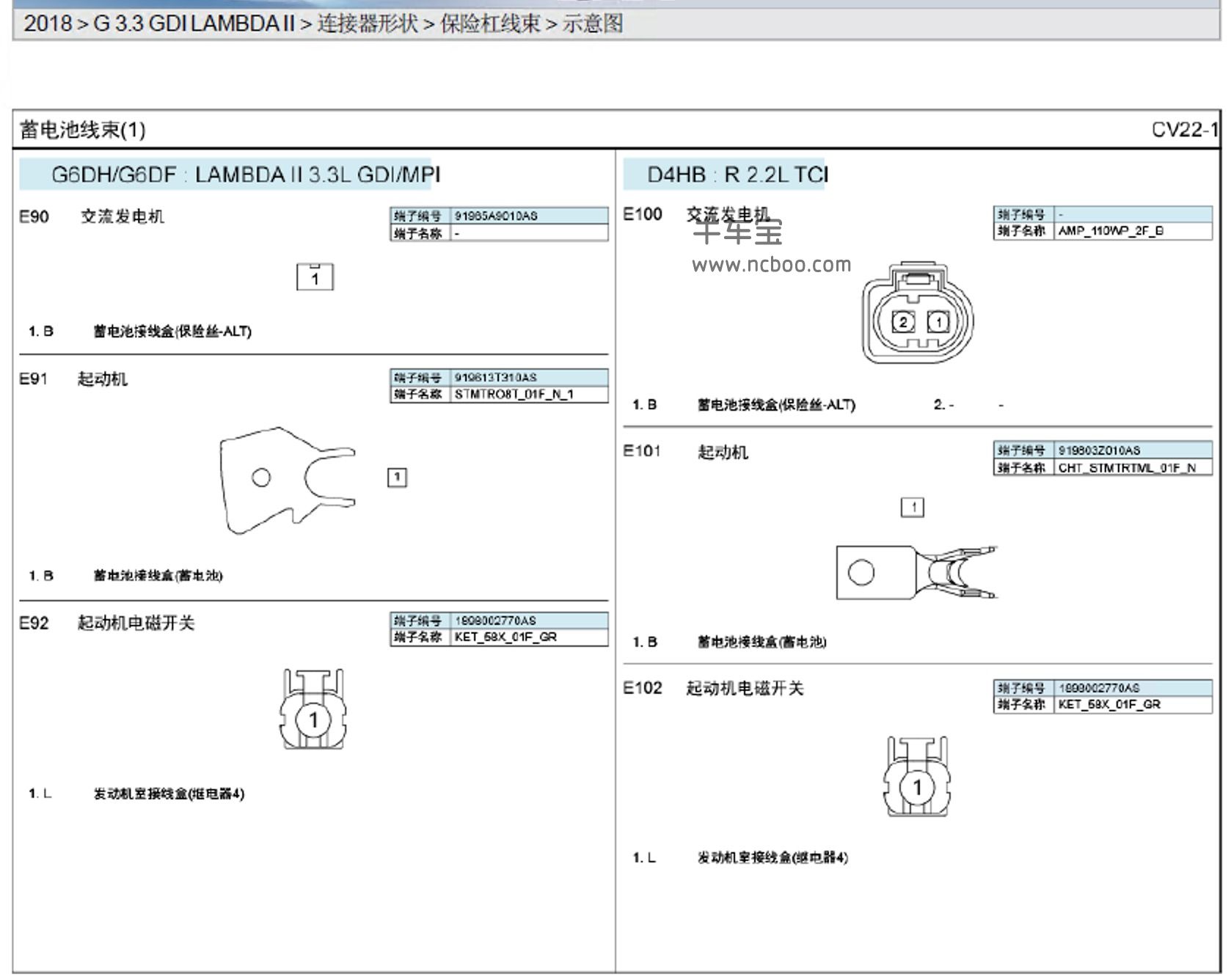Select 保险杠线束 in the breadcrumb path
Screen dimensions: 1231x980
(x=490, y=23)
